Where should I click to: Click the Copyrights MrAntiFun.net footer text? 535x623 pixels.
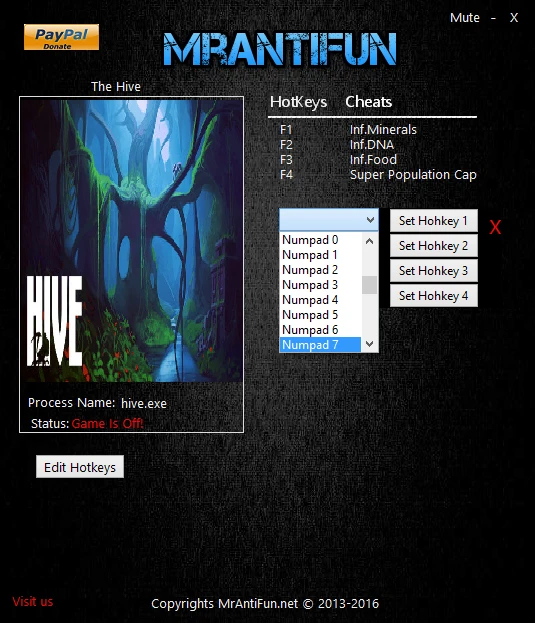click(265, 604)
